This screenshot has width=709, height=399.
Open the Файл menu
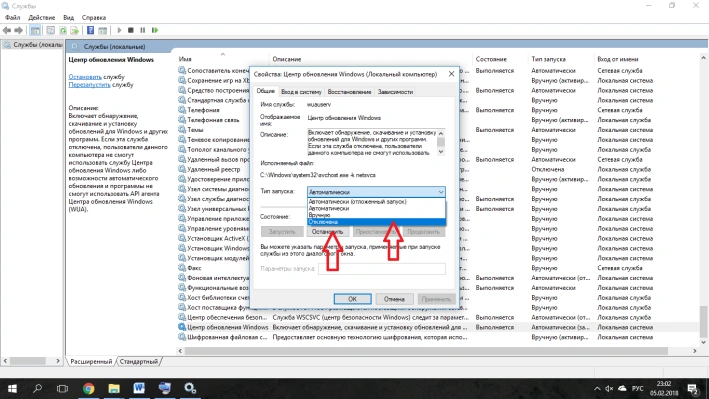(13, 18)
